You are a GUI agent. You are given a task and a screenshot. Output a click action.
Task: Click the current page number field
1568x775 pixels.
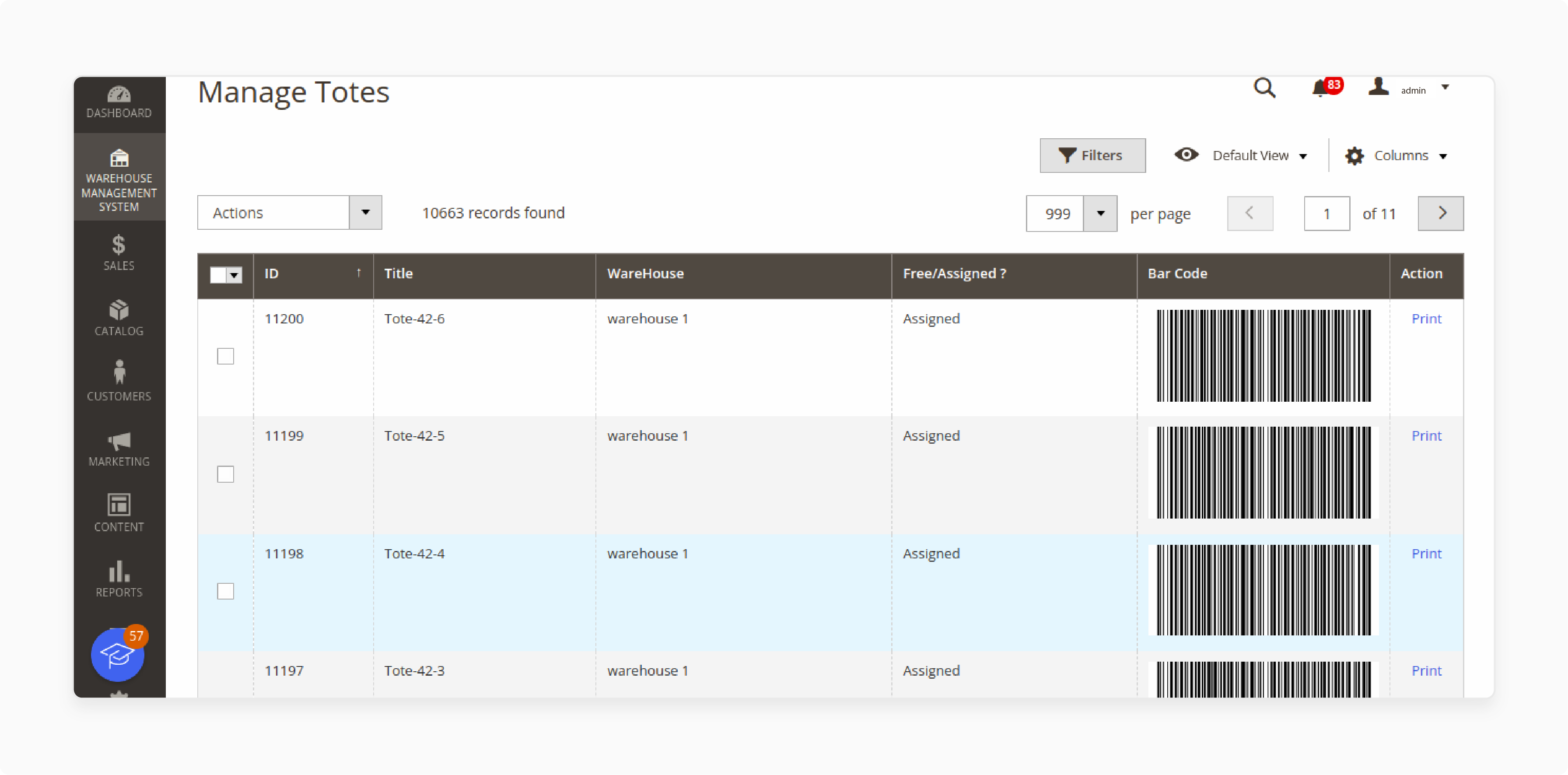pos(1327,214)
